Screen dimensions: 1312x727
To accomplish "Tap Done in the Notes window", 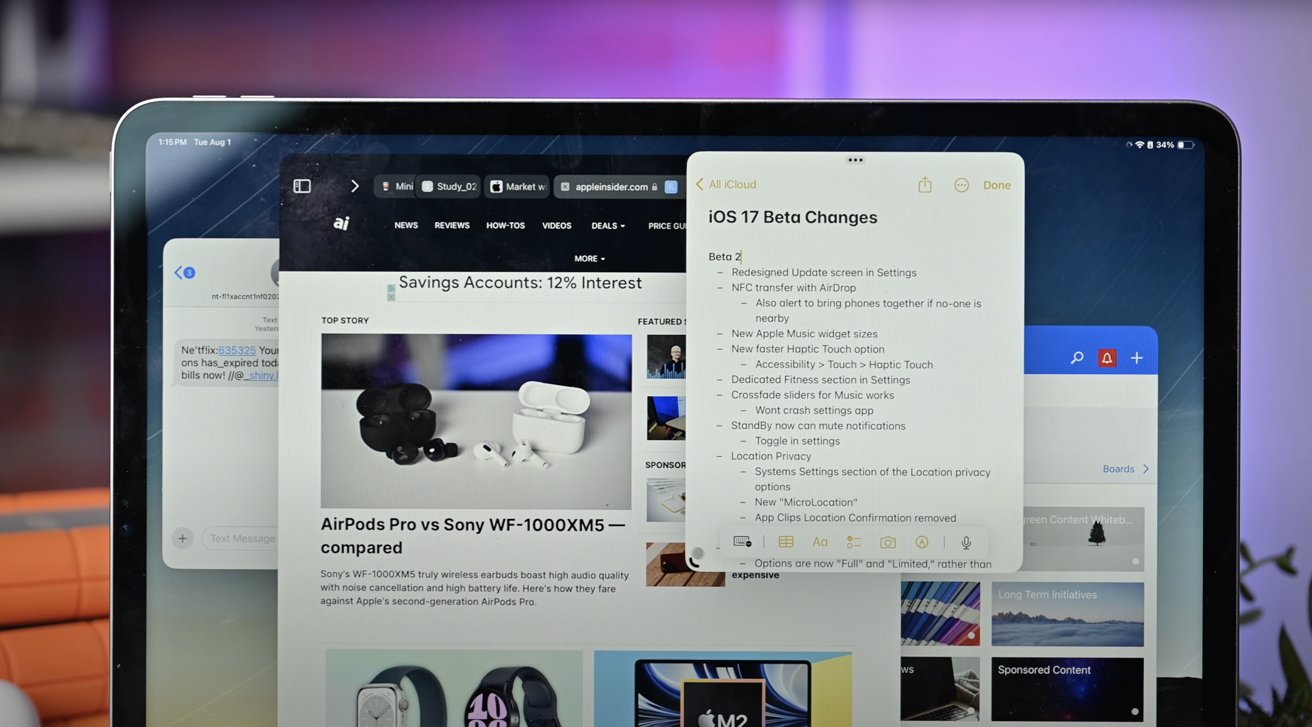I will [x=997, y=185].
